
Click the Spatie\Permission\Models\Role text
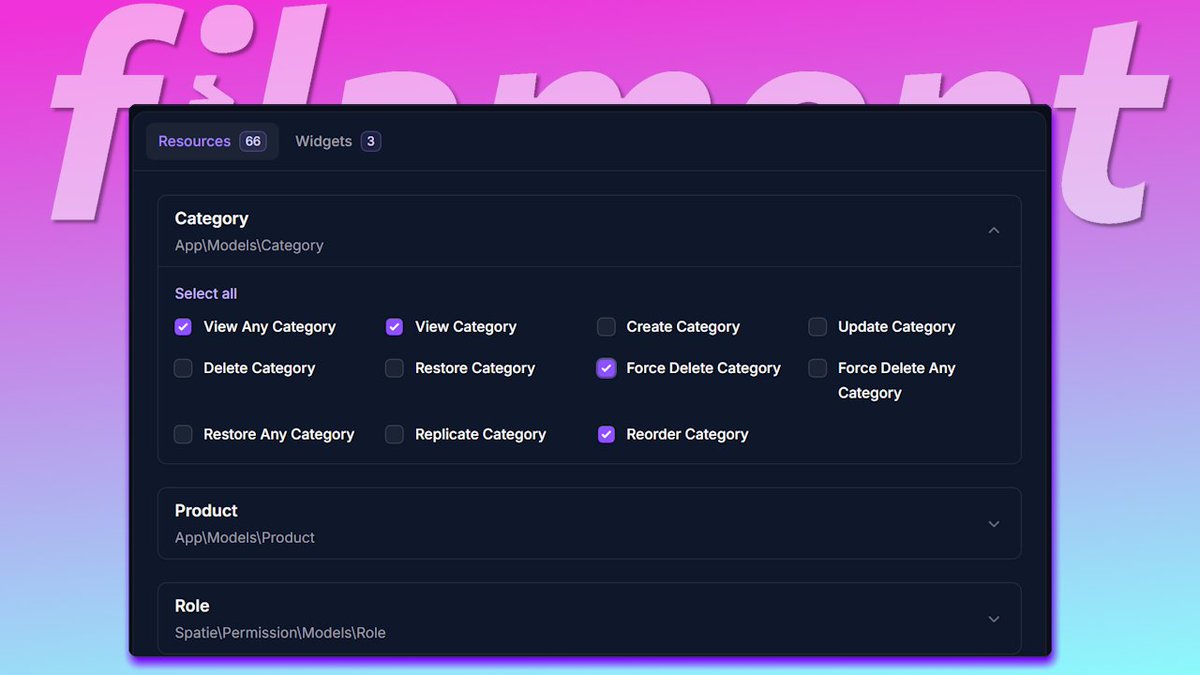coord(280,632)
